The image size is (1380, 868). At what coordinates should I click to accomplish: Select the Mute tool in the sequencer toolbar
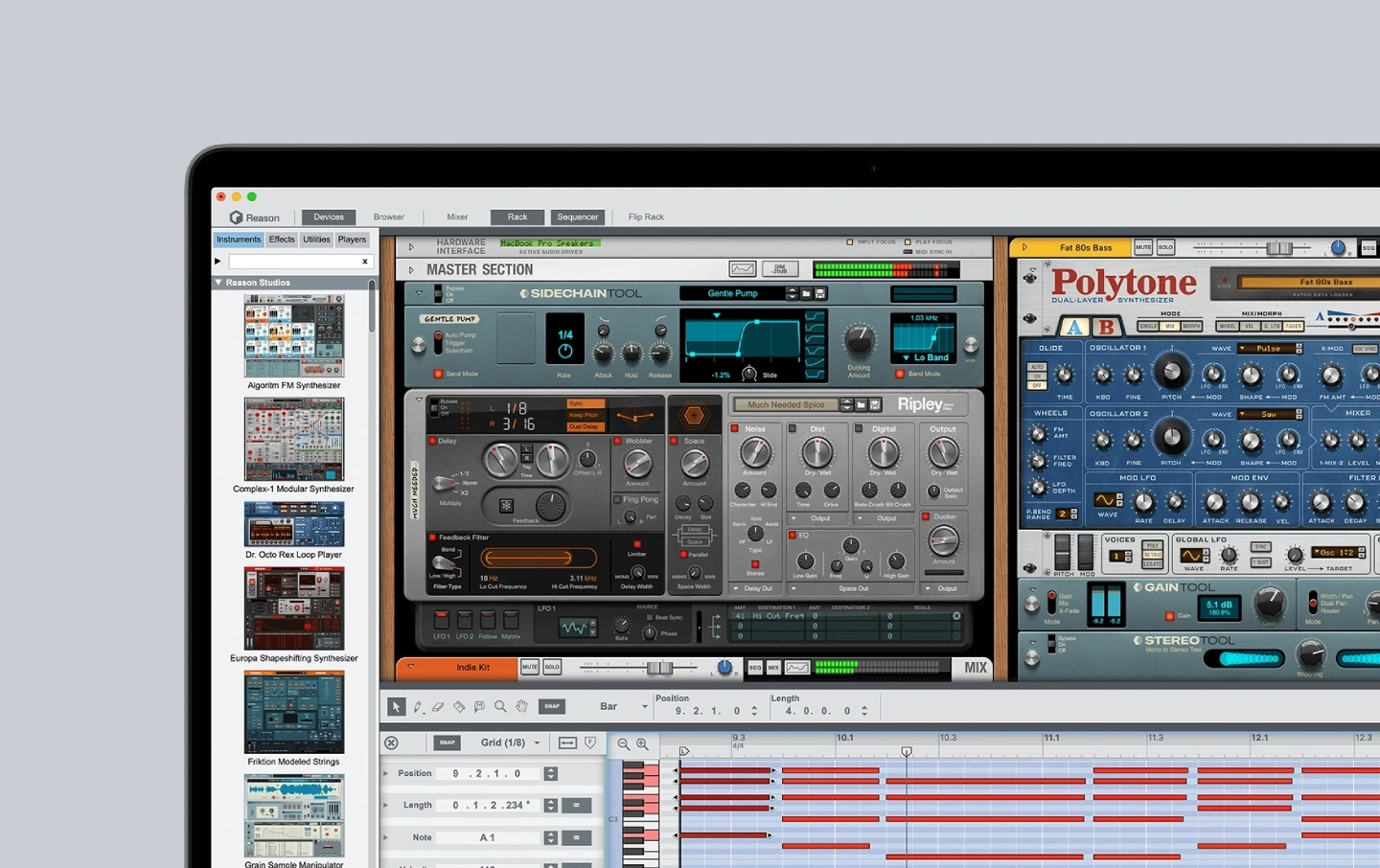479,707
